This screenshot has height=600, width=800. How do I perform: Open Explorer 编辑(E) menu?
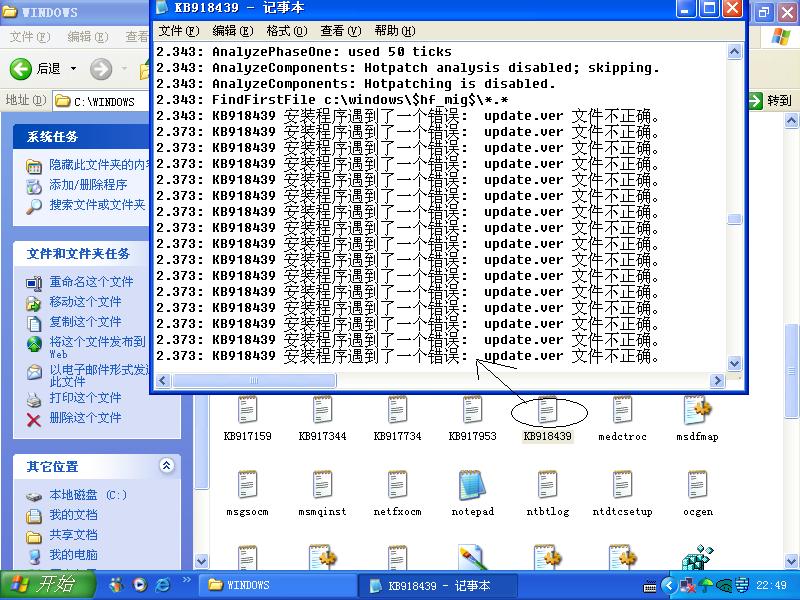pyautogui.click(x=88, y=37)
